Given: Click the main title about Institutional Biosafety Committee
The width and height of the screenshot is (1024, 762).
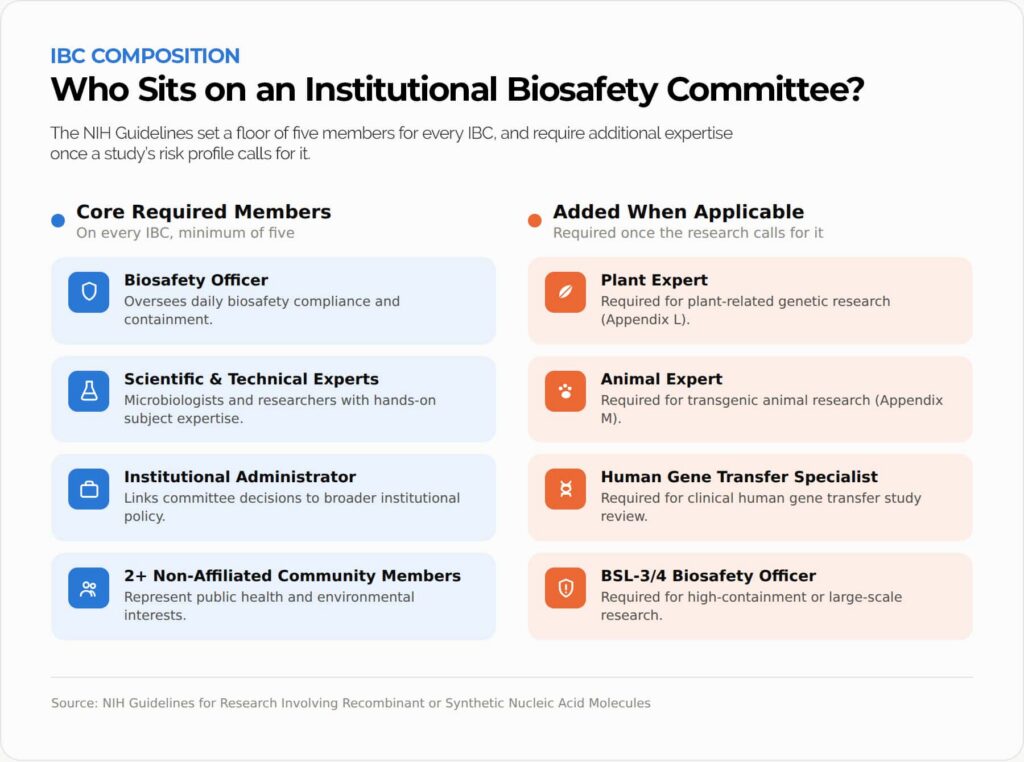Looking at the screenshot, I should (x=457, y=90).
